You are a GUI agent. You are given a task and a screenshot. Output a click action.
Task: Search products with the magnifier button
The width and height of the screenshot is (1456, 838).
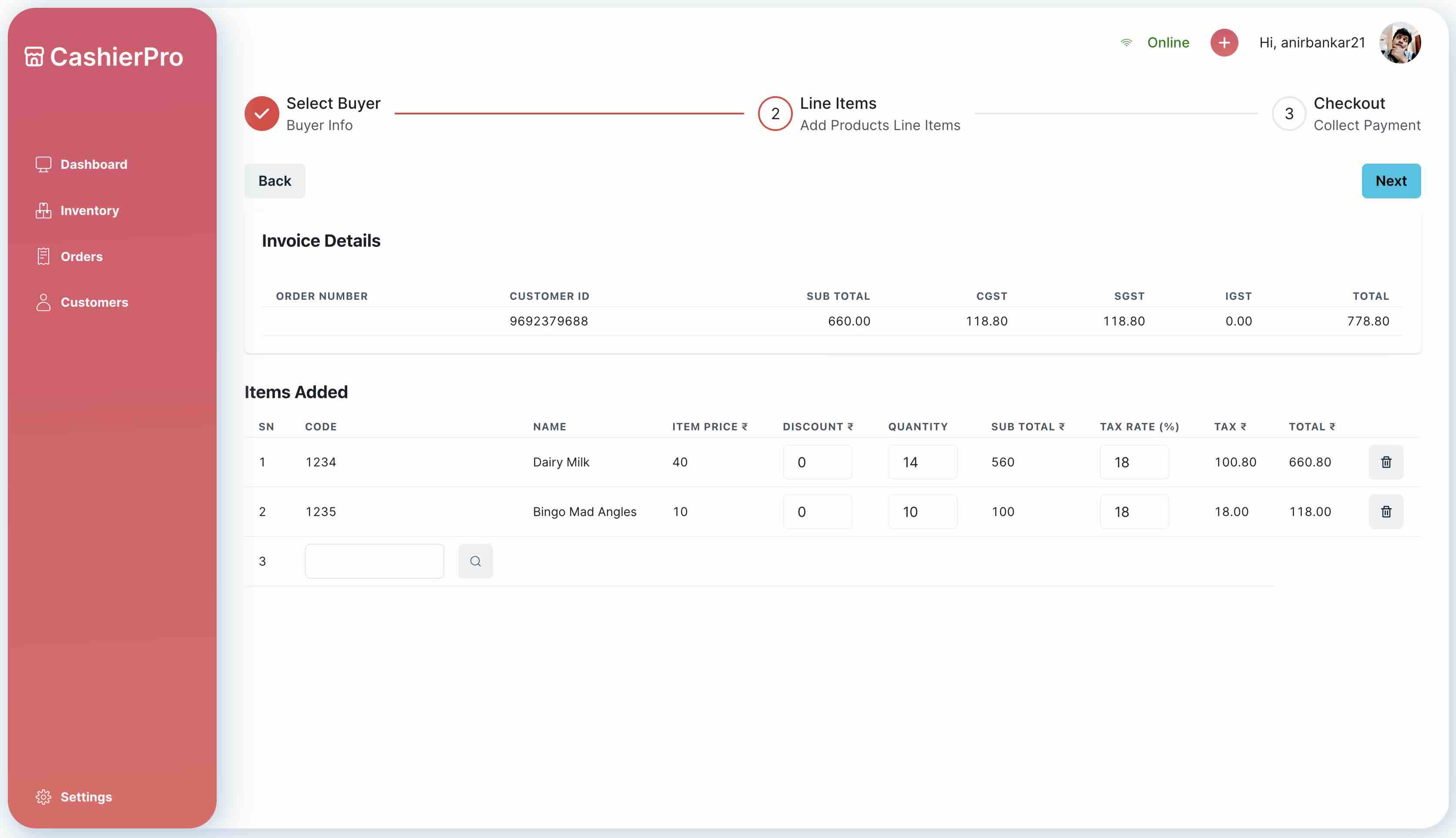coord(475,561)
